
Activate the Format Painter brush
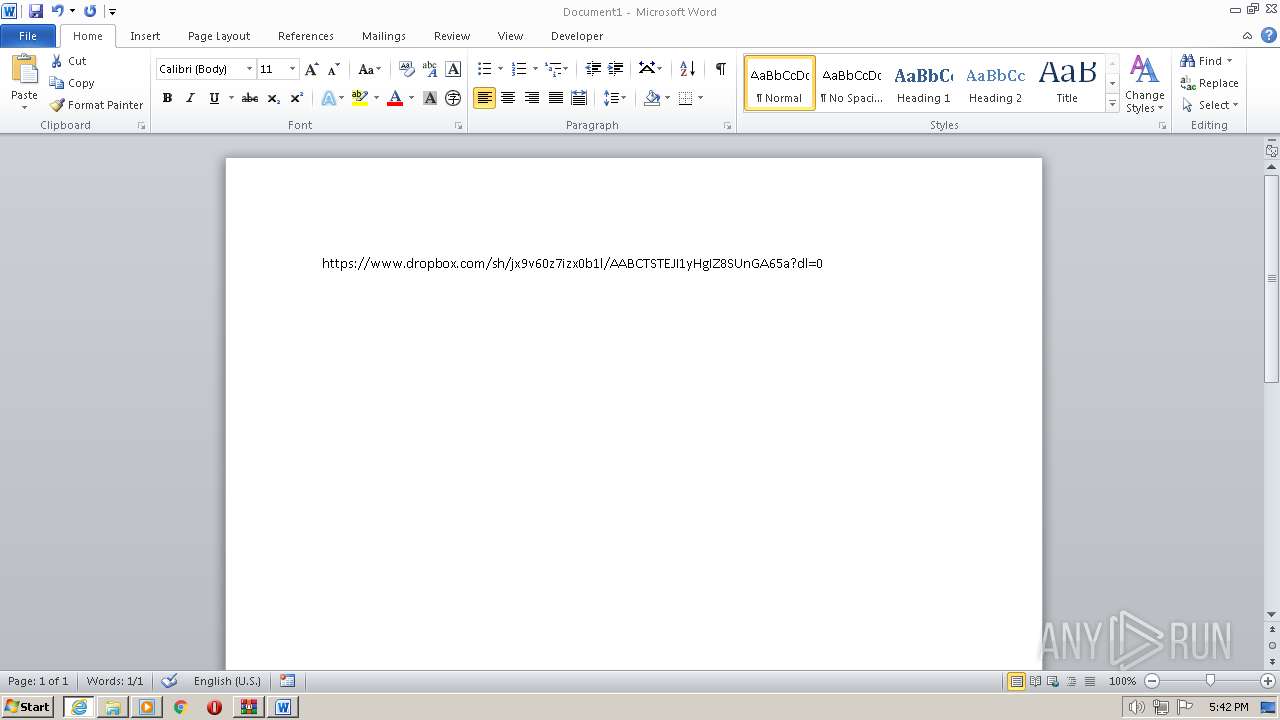coord(57,105)
